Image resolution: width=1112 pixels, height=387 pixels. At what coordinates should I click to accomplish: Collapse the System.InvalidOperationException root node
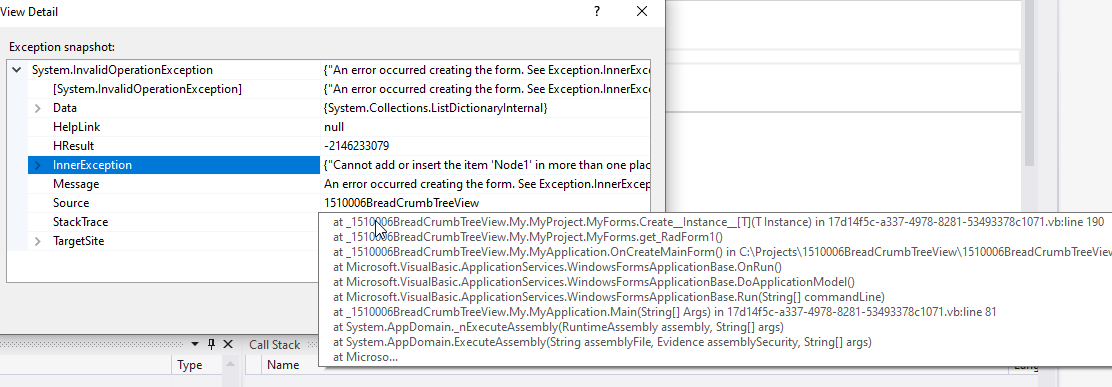tap(16, 70)
